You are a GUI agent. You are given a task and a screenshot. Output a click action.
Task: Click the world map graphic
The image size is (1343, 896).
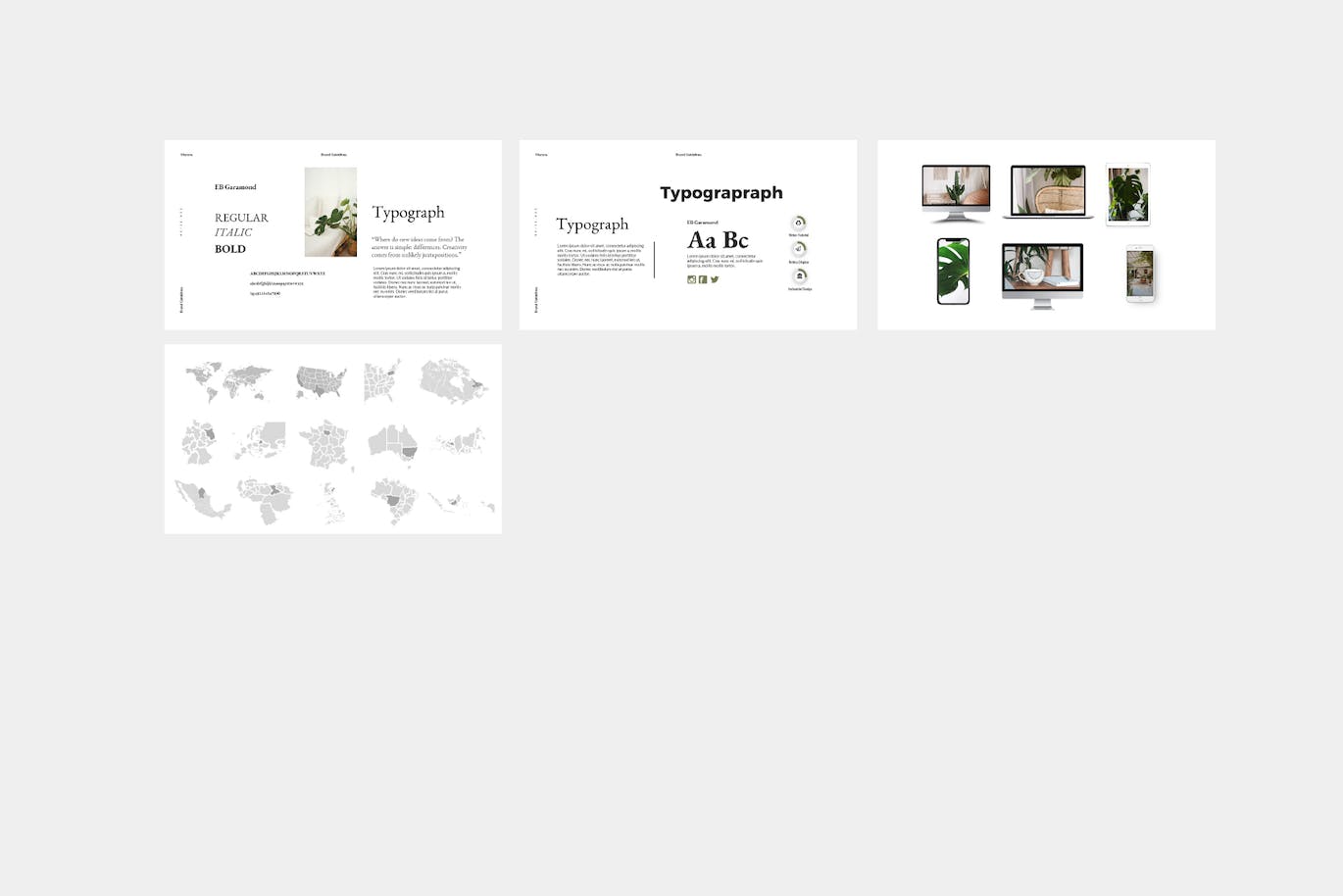click(229, 380)
